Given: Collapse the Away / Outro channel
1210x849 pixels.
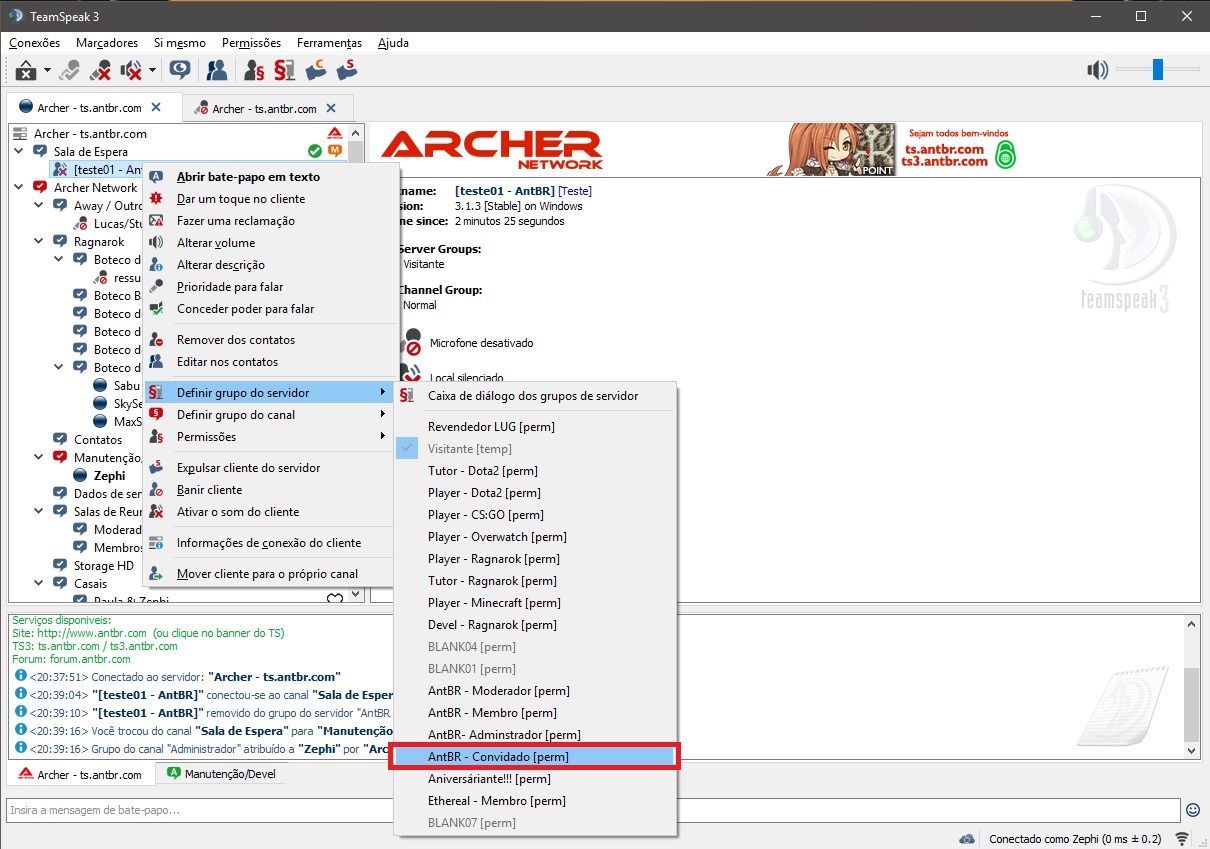Looking at the screenshot, I should tap(40, 205).
